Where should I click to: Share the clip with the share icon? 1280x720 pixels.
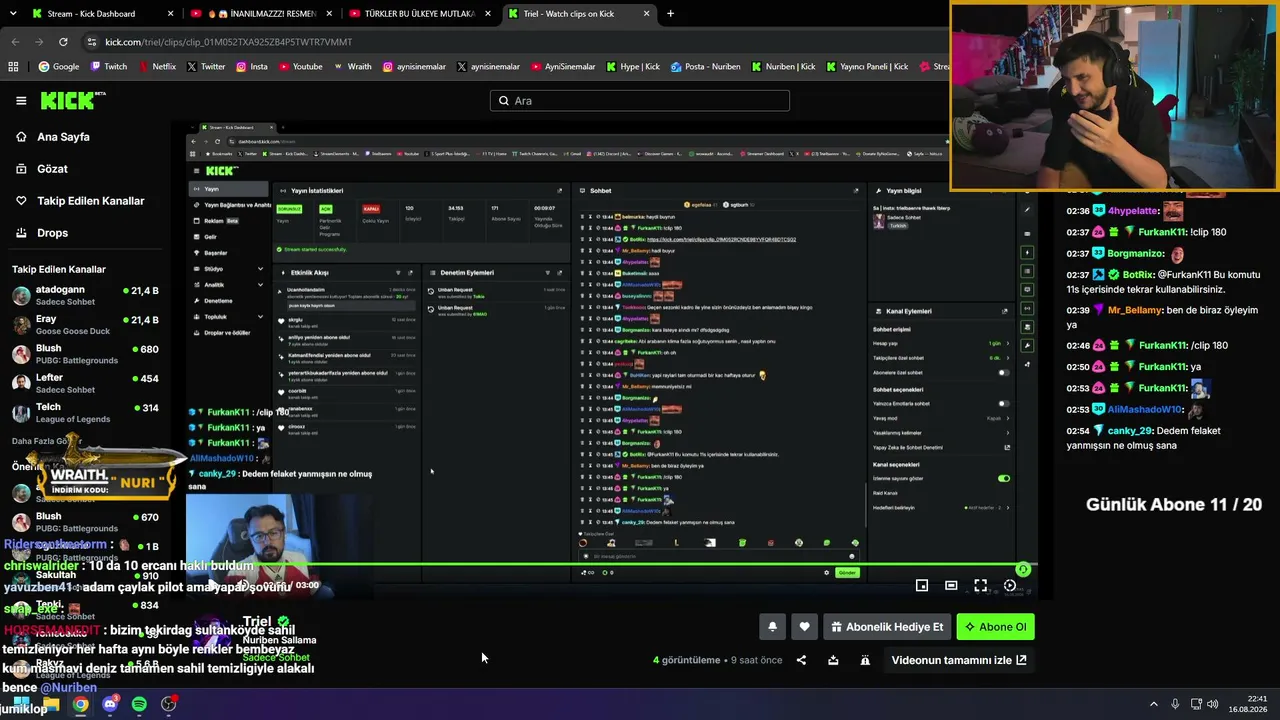[801, 660]
